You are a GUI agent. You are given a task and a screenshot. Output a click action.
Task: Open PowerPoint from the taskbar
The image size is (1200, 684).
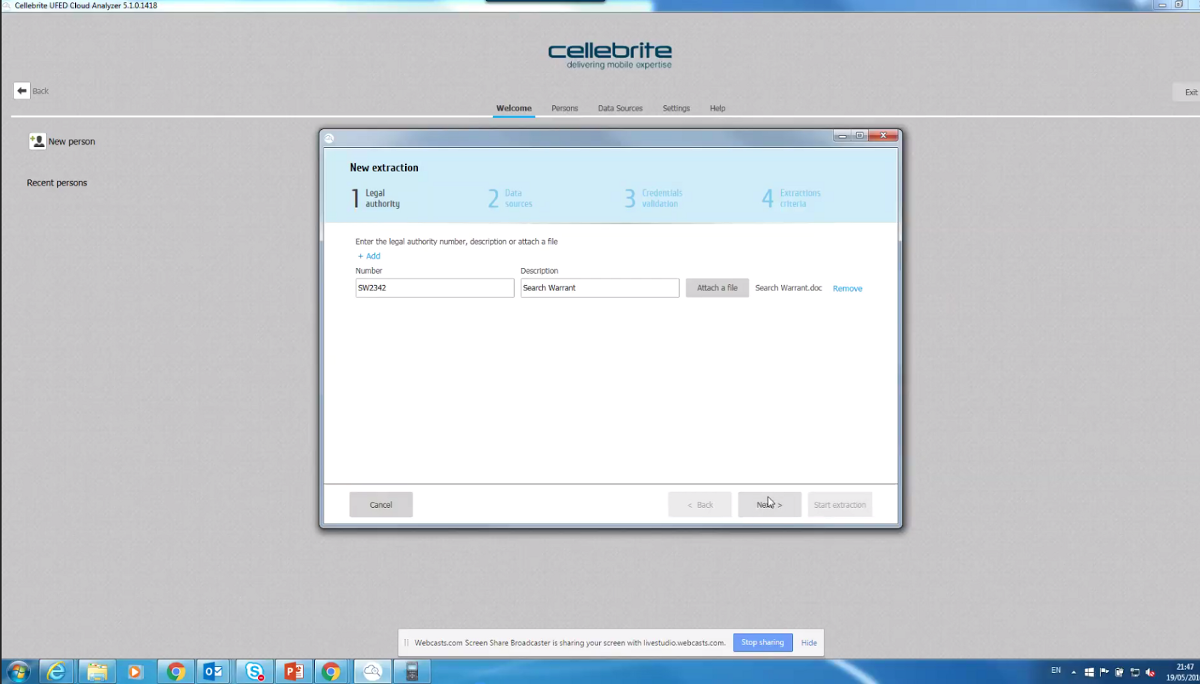coord(293,671)
